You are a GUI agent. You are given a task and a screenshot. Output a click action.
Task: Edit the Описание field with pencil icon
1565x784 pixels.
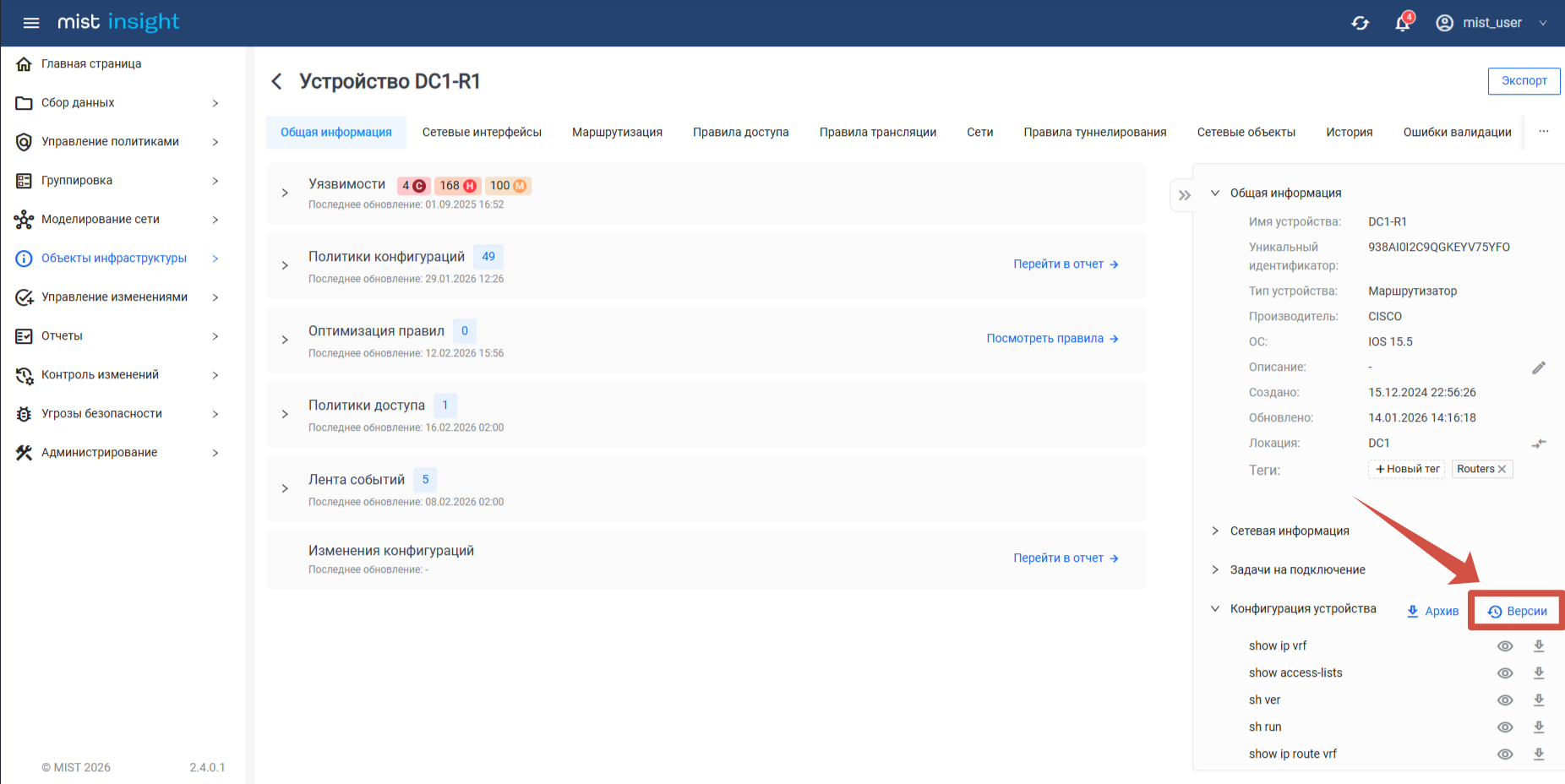pyautogui.click(x=1539, y=367)
